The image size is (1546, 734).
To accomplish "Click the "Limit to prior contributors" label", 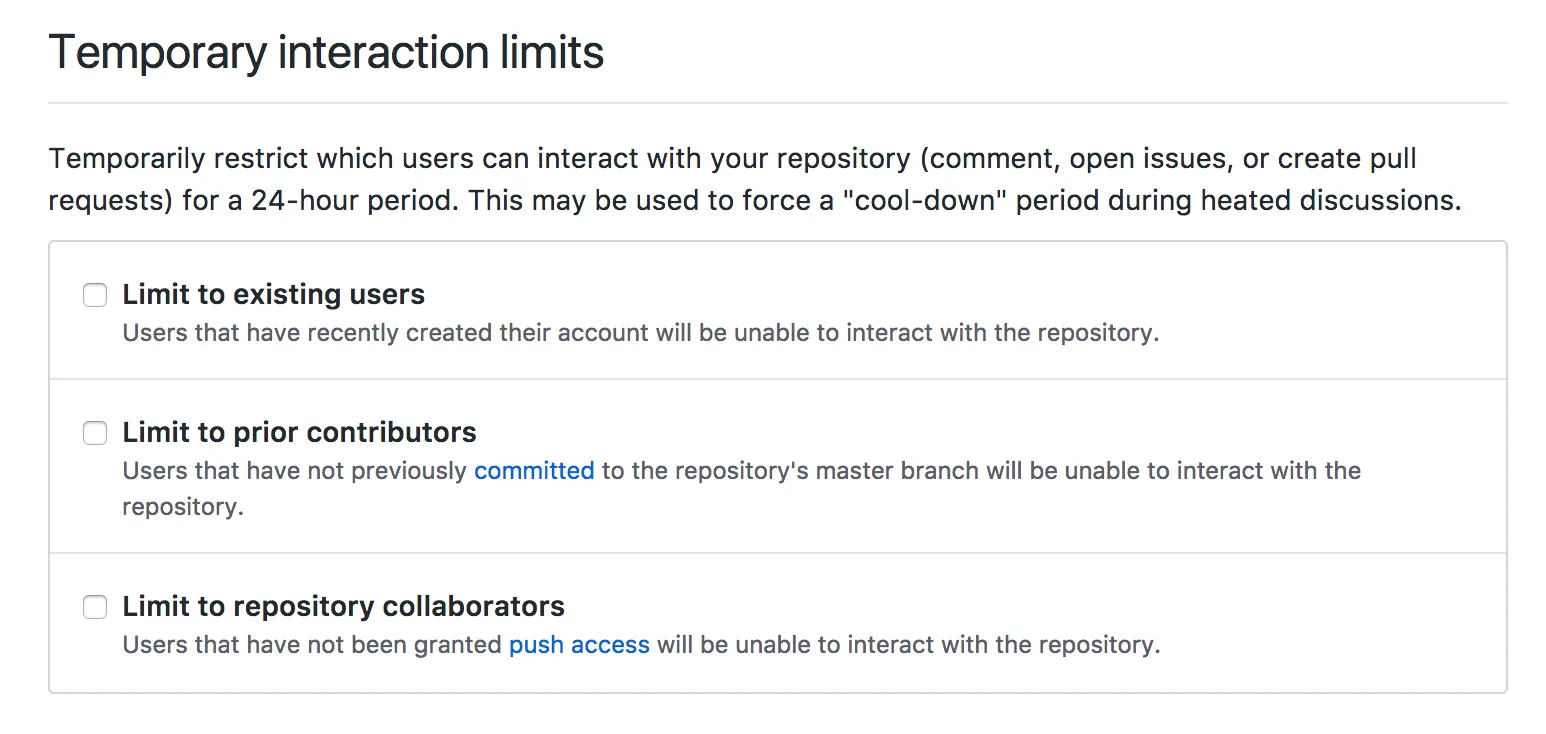I will pyautogui.click(x=299, y=433).
